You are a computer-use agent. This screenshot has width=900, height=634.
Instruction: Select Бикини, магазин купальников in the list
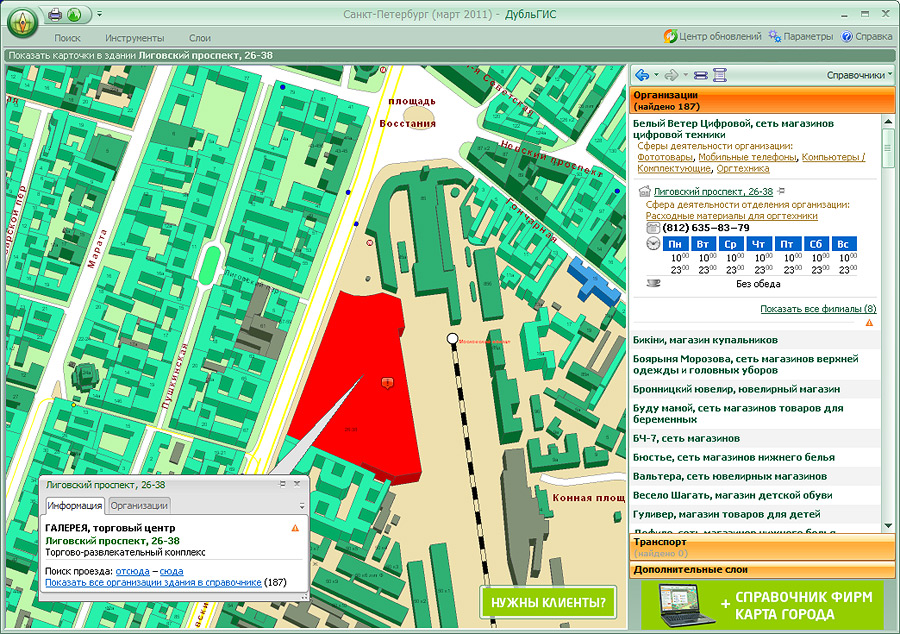click(755, 340)
